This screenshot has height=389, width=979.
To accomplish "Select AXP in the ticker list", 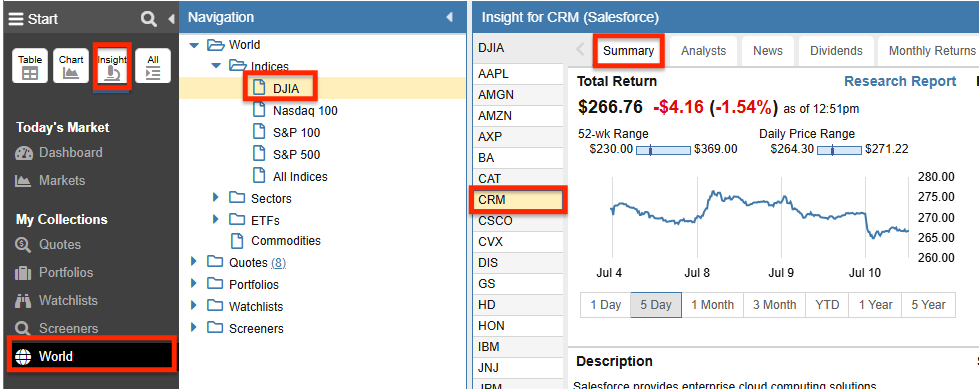I will pyautogui.click(x=518, y=137).
